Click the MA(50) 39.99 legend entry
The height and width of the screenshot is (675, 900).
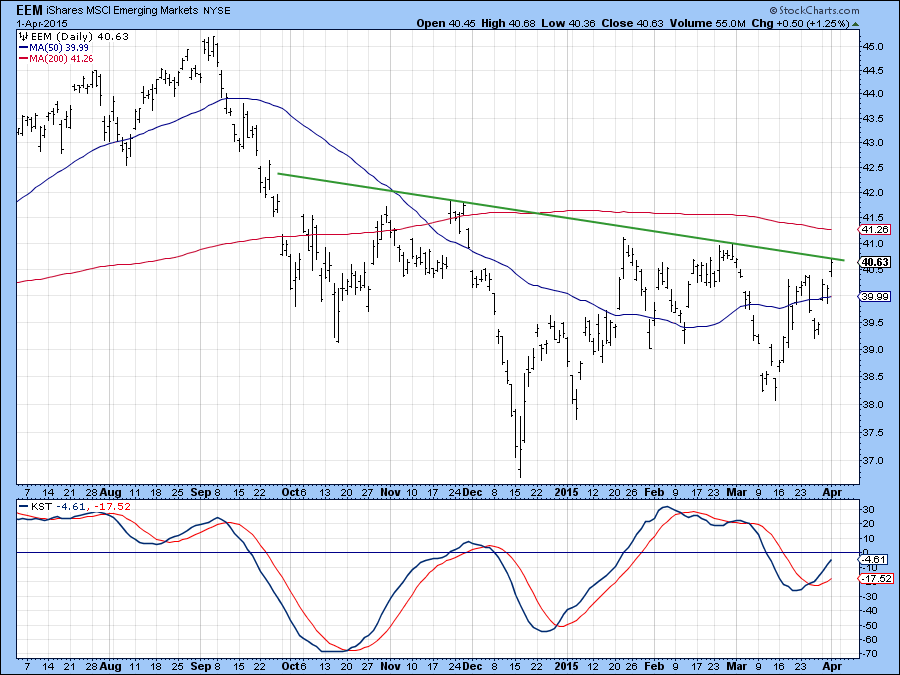click(x=54, y=48)
